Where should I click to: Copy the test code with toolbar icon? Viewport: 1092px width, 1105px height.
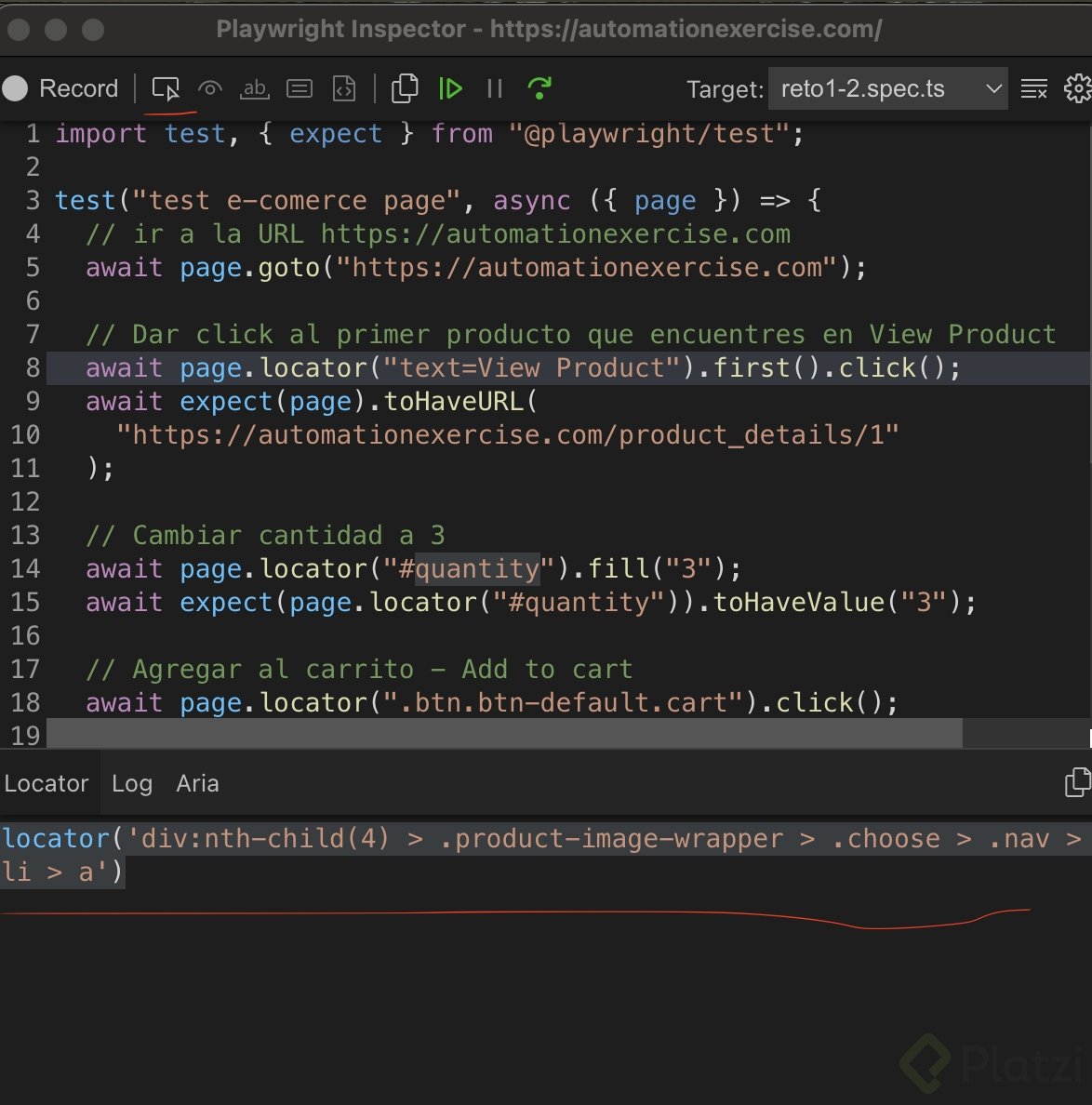click(x=405, y=88)
